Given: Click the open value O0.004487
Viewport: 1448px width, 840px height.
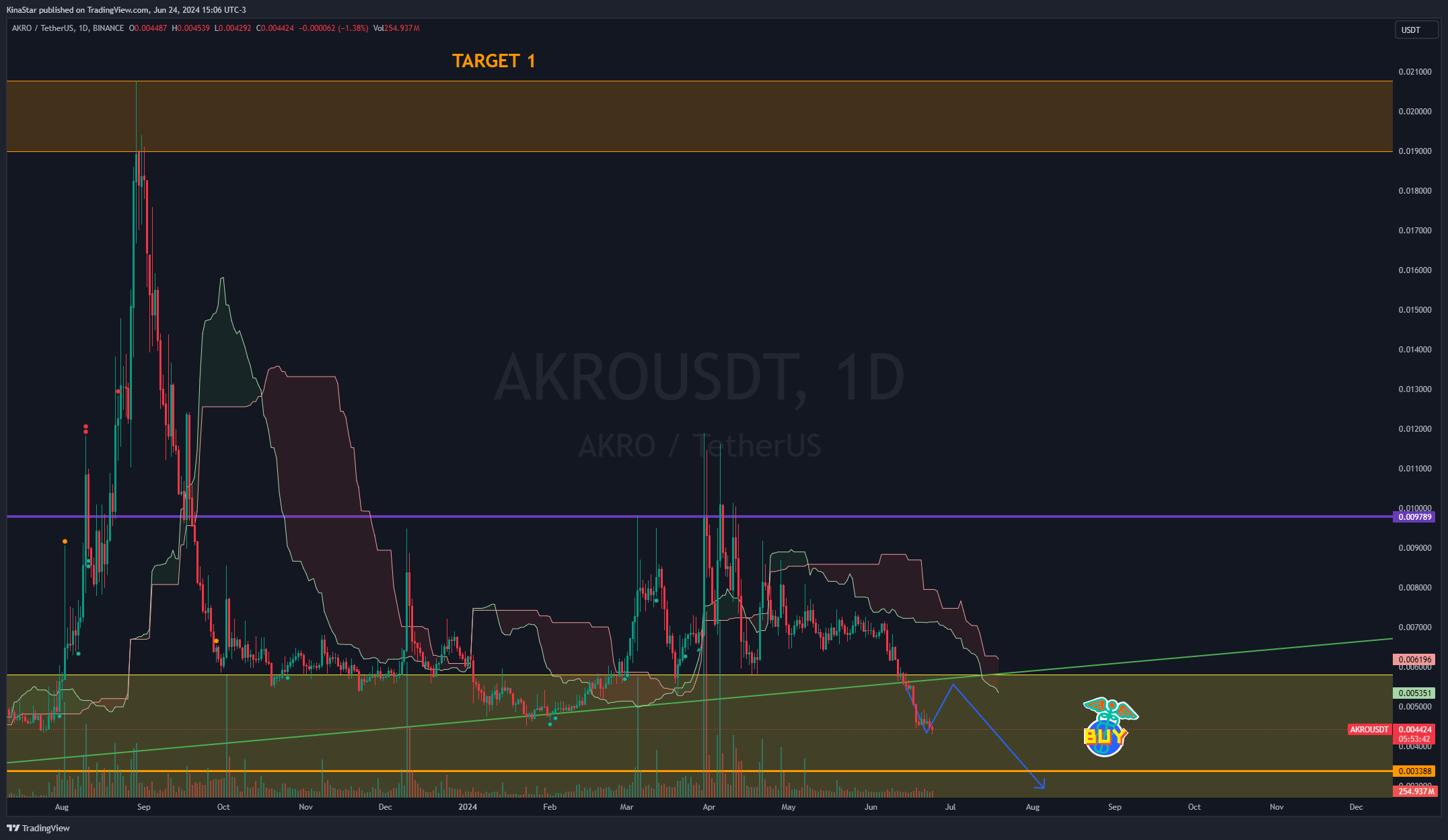Looking at the screenshot, I should pyautogui.click(x=148, y=28).
